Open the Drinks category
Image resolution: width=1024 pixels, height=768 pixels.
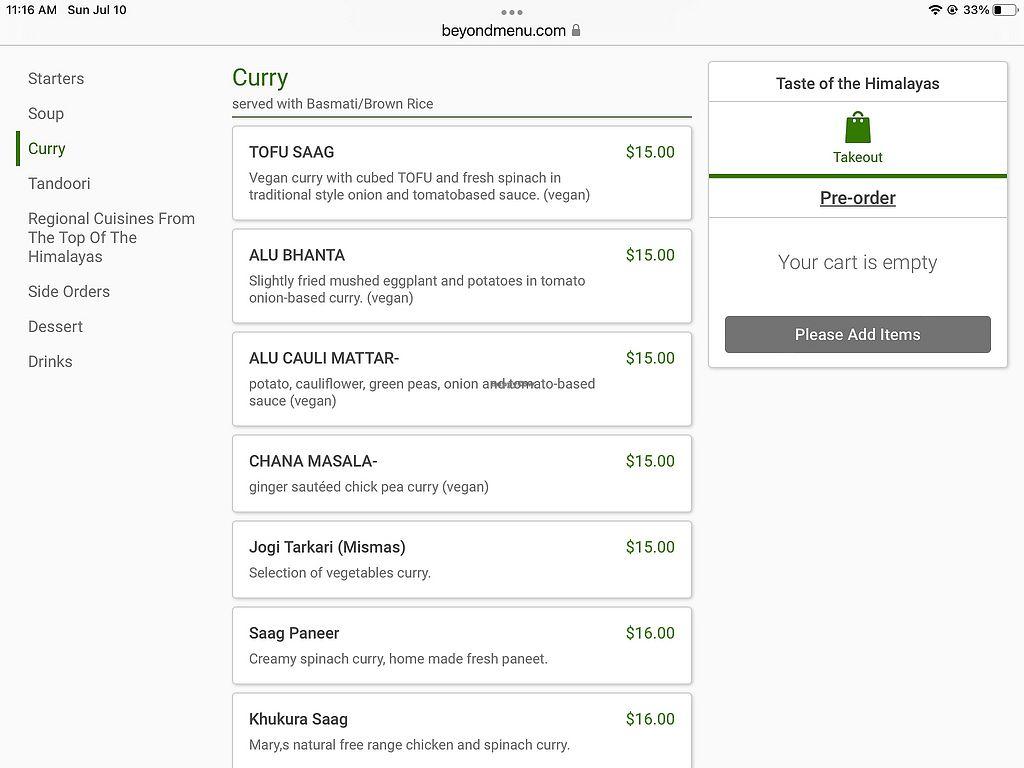coord(50,362)
